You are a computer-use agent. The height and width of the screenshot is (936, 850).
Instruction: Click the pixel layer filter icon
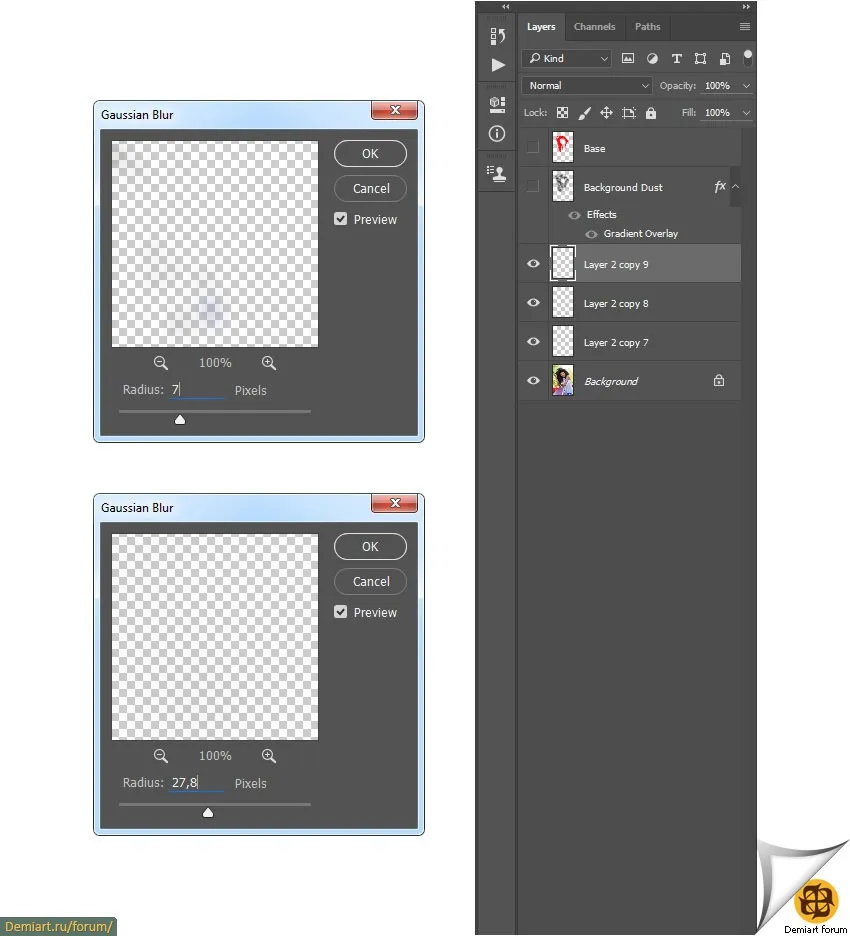click(x=628, y=58)
